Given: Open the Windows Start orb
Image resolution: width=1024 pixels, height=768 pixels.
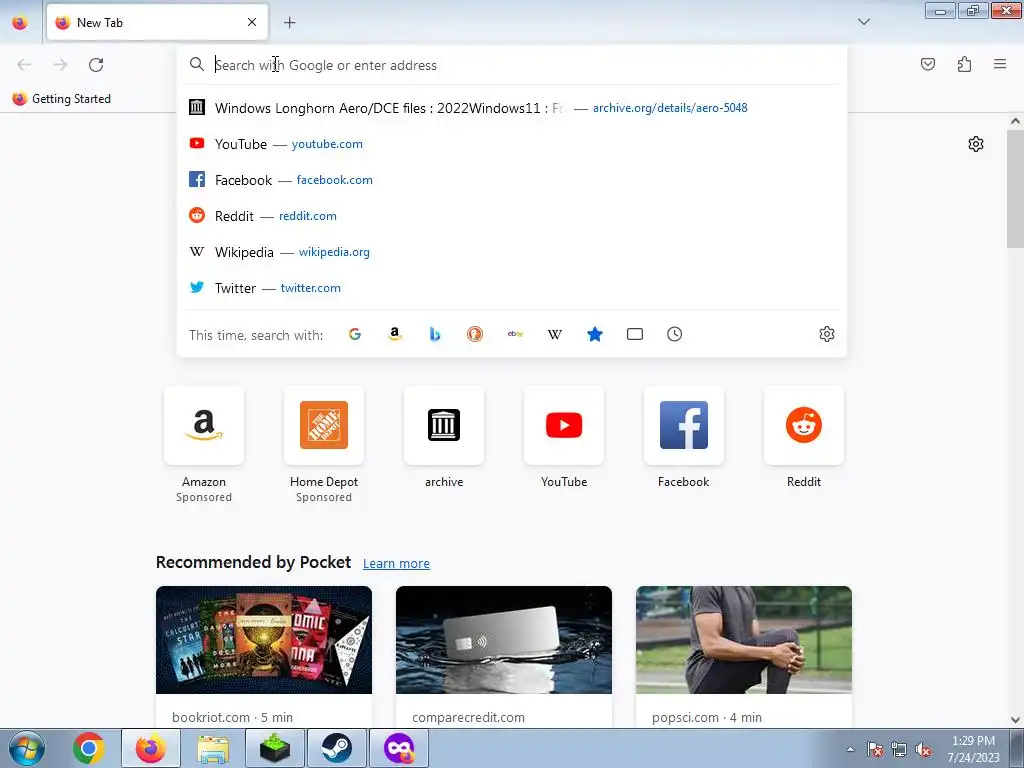Looking at the screenshot, I should click(27, 748).
